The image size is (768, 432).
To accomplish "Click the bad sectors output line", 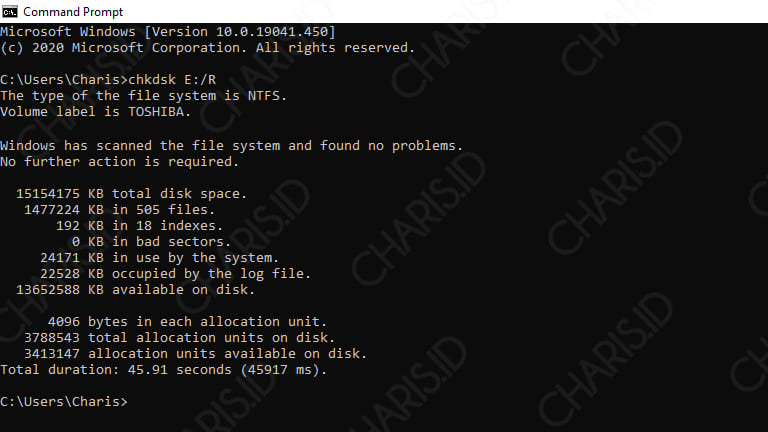I will pyautogui.click(x=151, y=241).
